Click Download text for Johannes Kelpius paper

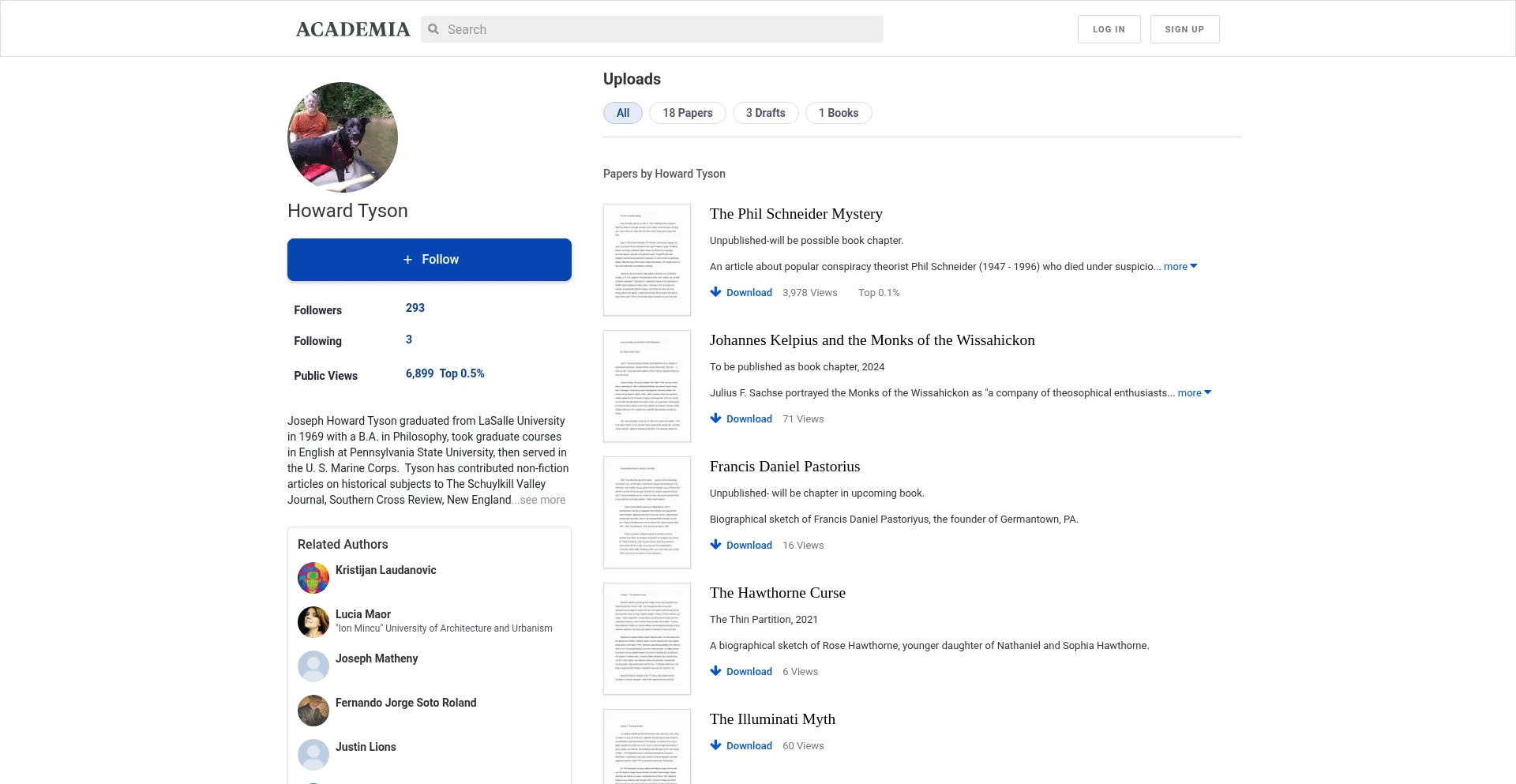tap(749, 419)
